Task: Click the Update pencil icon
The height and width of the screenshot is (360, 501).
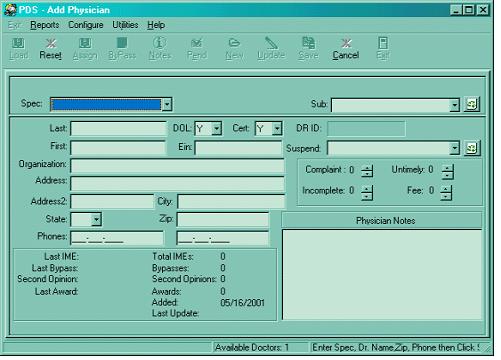Action: (x=271, y=43)
